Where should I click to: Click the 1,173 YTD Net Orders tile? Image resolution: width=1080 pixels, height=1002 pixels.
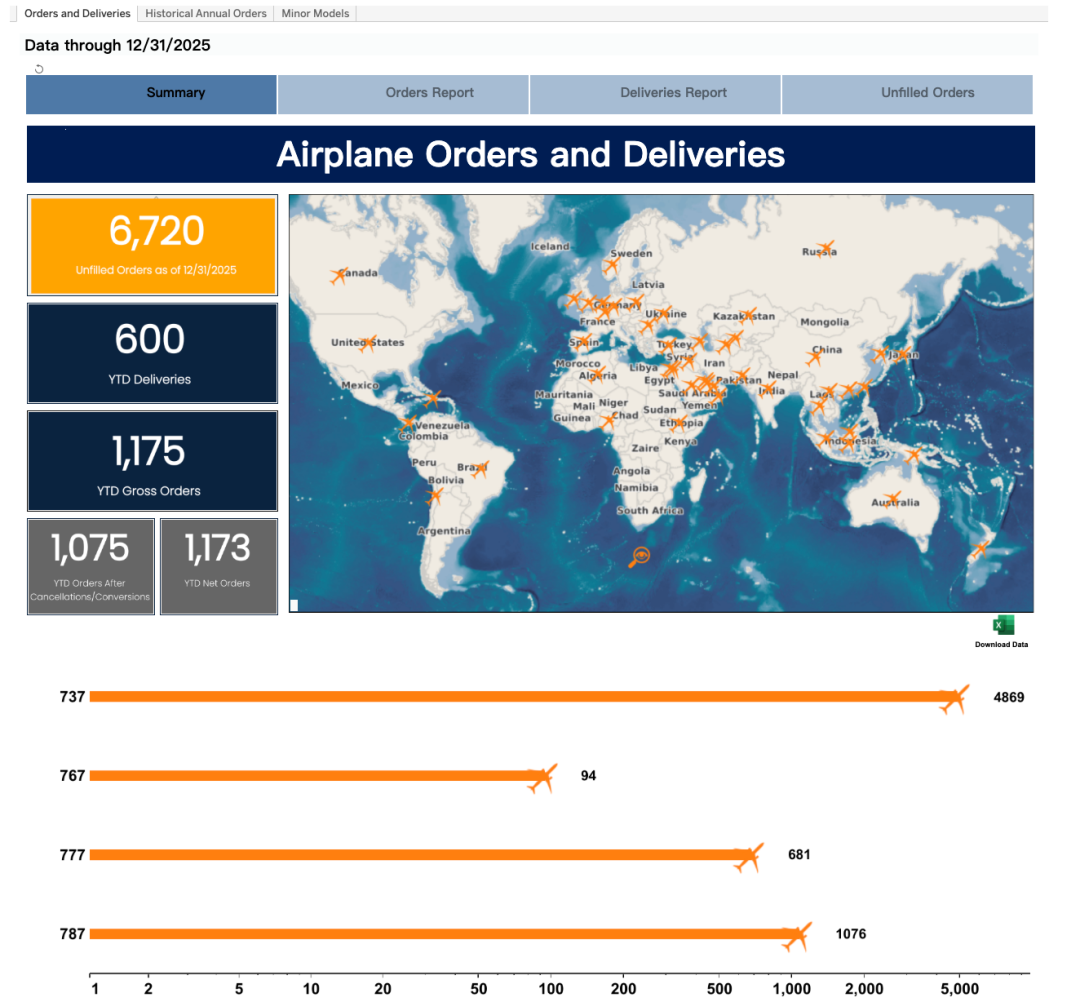pyautogui.click(x=217, y=565)
